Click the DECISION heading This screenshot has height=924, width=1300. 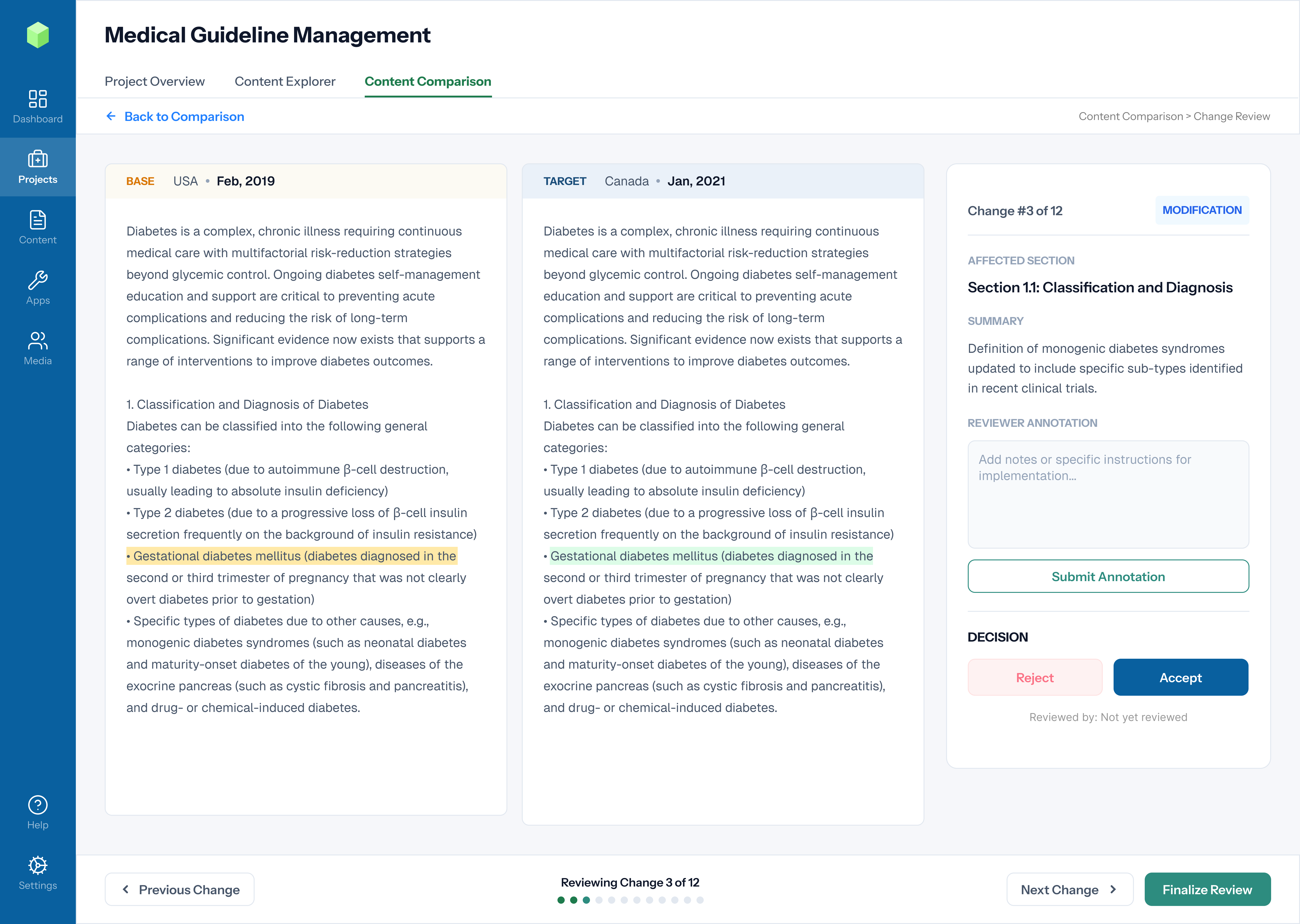pos(998,637)
